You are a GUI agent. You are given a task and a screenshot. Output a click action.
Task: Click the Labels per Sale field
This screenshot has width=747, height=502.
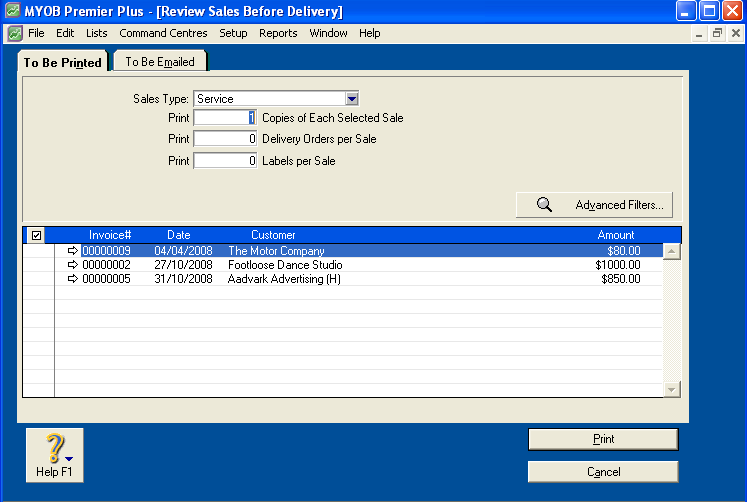click(225, 161)
